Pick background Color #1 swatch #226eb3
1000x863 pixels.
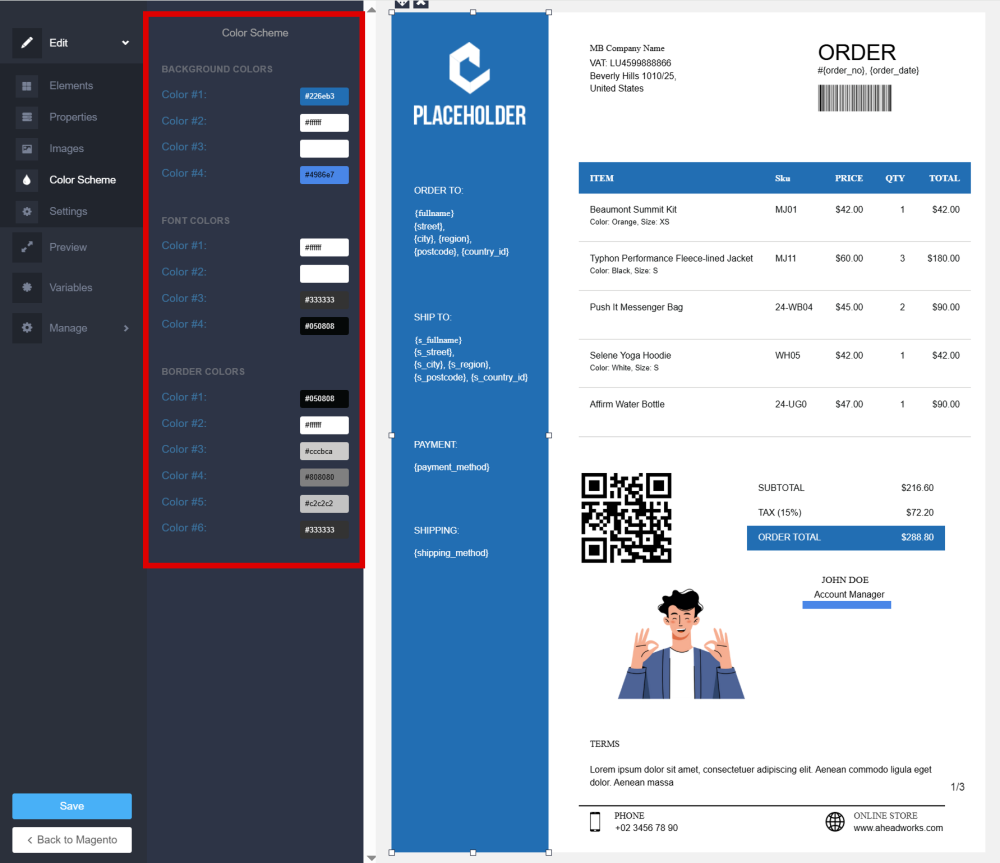point(324,96)
